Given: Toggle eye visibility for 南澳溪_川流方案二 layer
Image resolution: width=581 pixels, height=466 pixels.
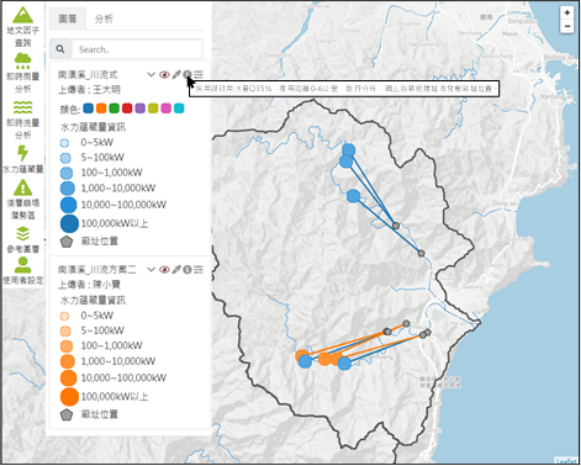Looking at the screenshot, I should pyautogui.click(x=164, y=270).
